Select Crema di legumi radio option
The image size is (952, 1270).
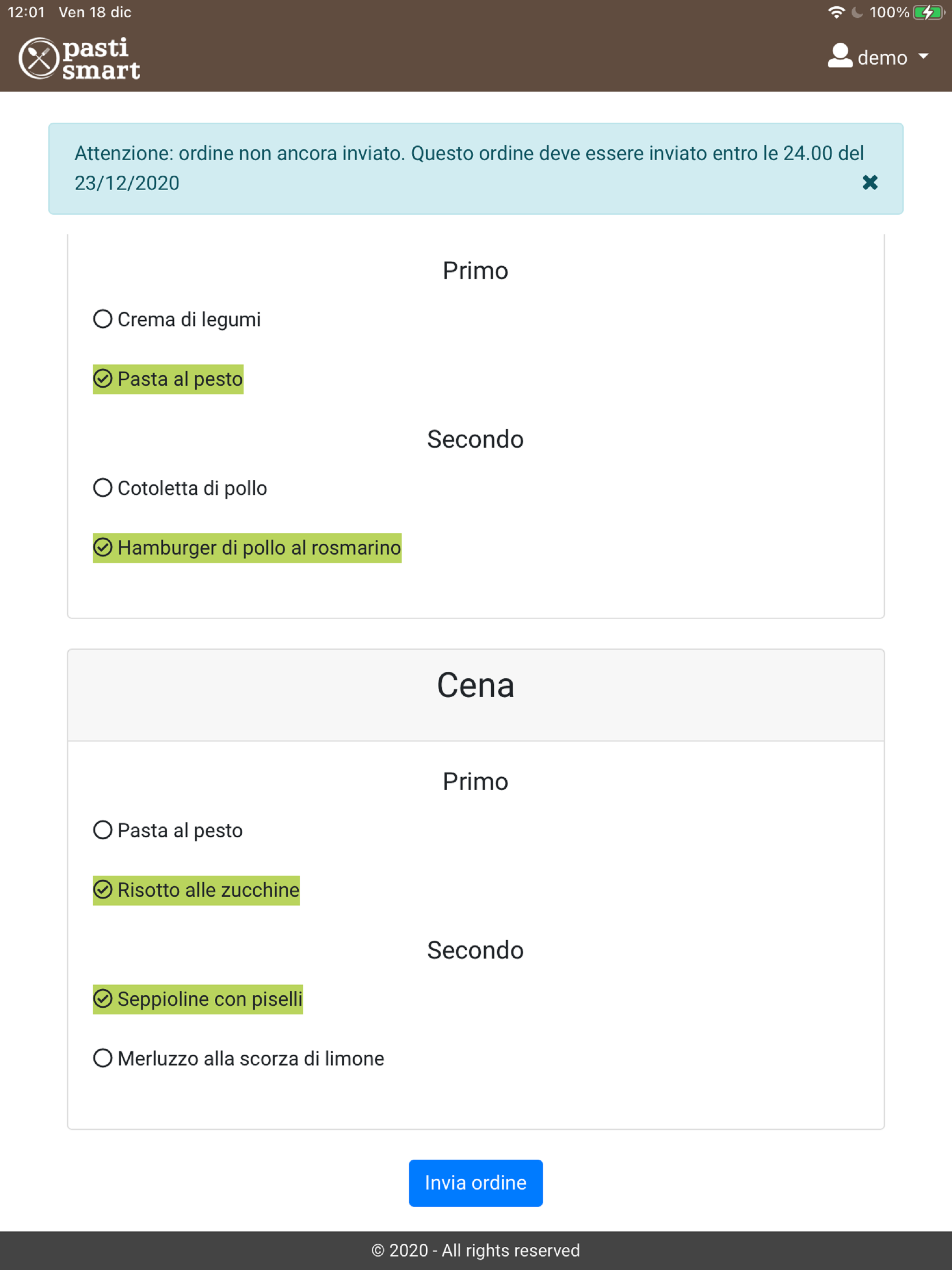pyautogui.click(x=103, y=318)
